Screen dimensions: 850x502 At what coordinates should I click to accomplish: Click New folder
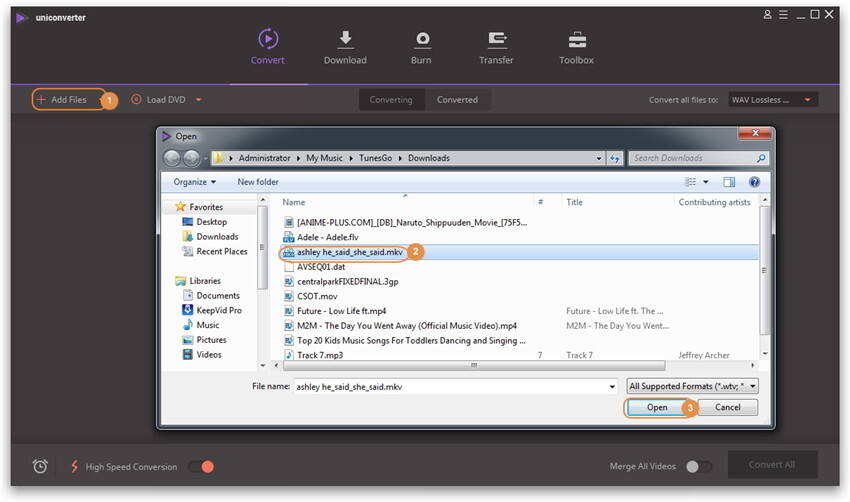[258, 182]
